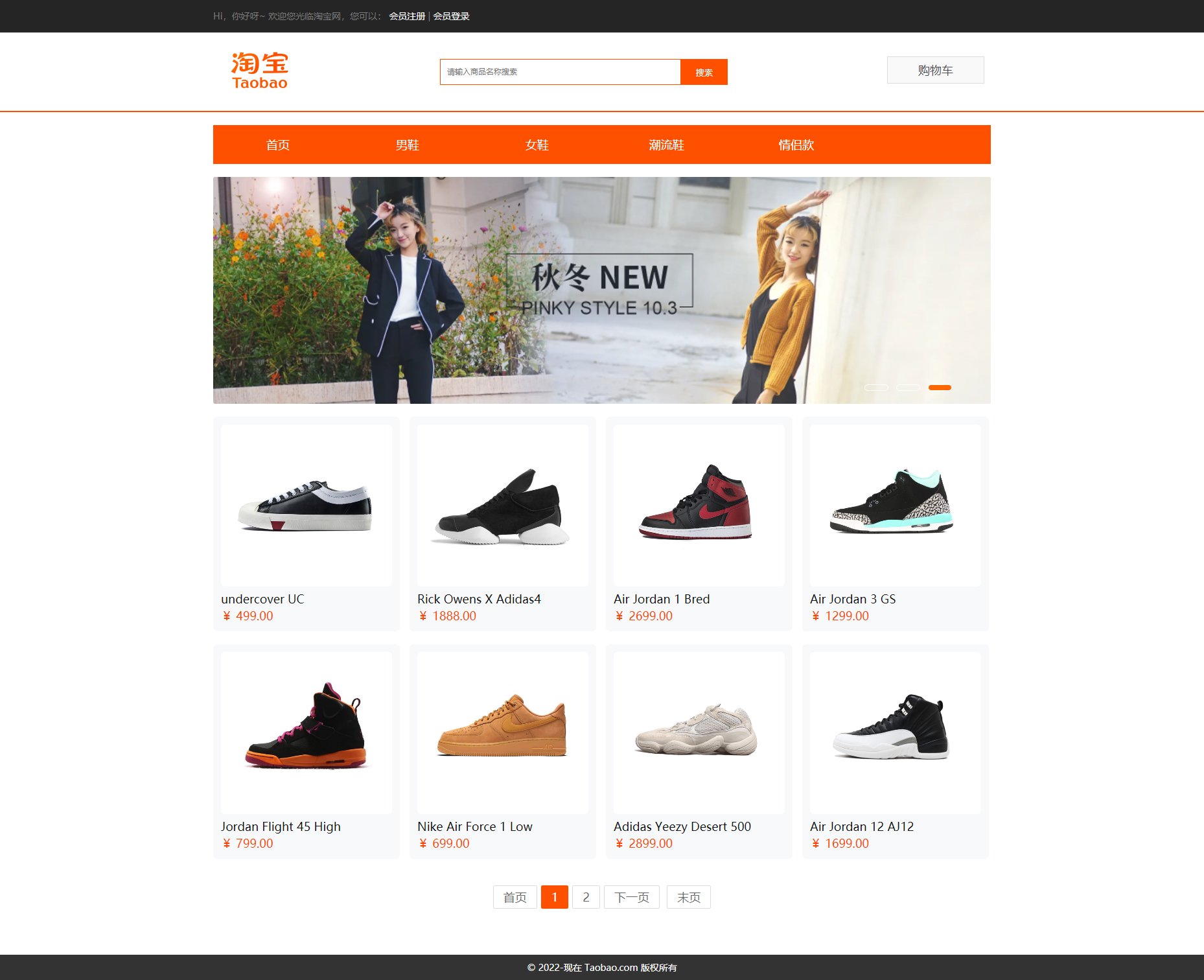The image size is (1204, 980).
Task: Click the ¥ 1888.00 price
Action: coord(447,616)
